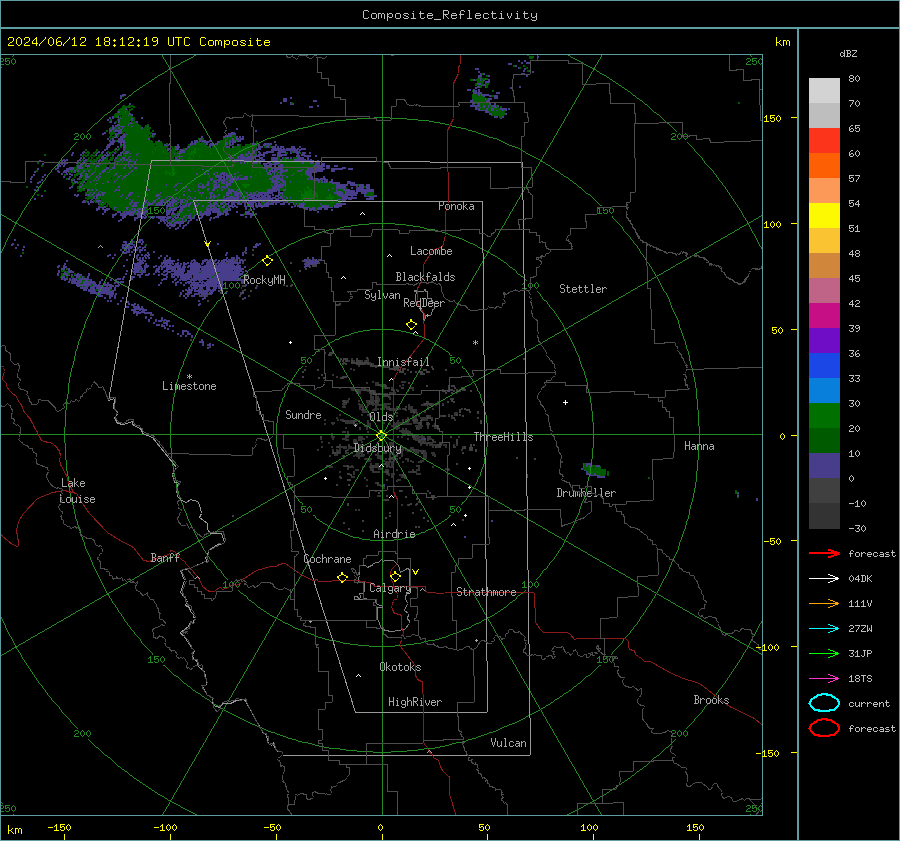
Task: Click the Lacombe label
Action: pyautogui.click(x=431, y=251)
